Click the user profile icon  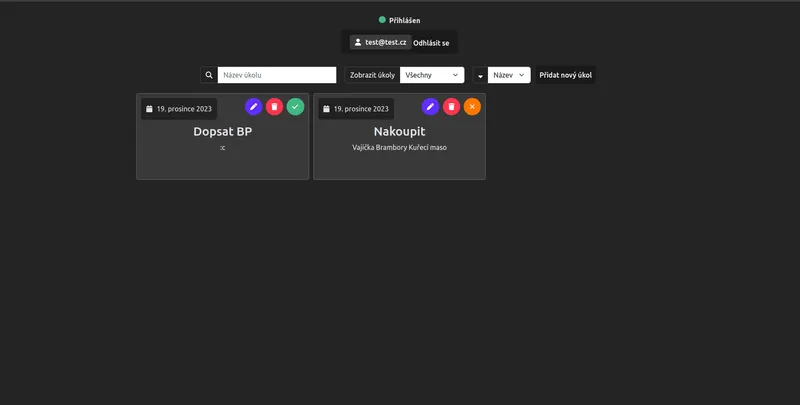[358, 42]
